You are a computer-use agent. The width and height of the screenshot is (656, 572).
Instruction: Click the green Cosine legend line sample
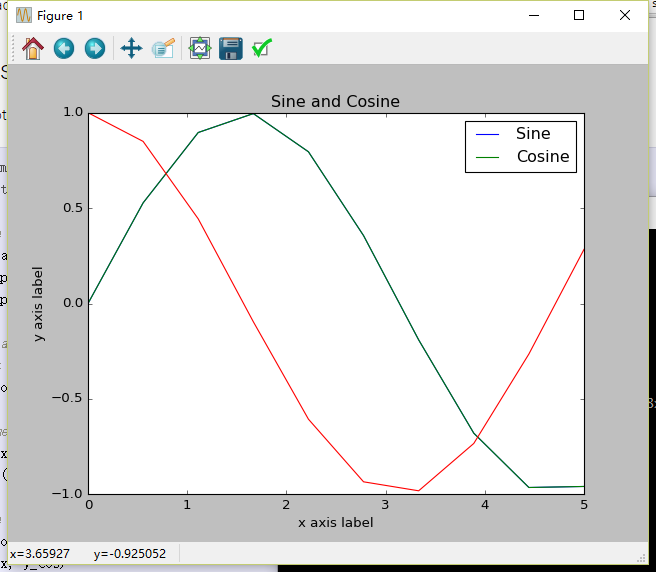[487, 157]
